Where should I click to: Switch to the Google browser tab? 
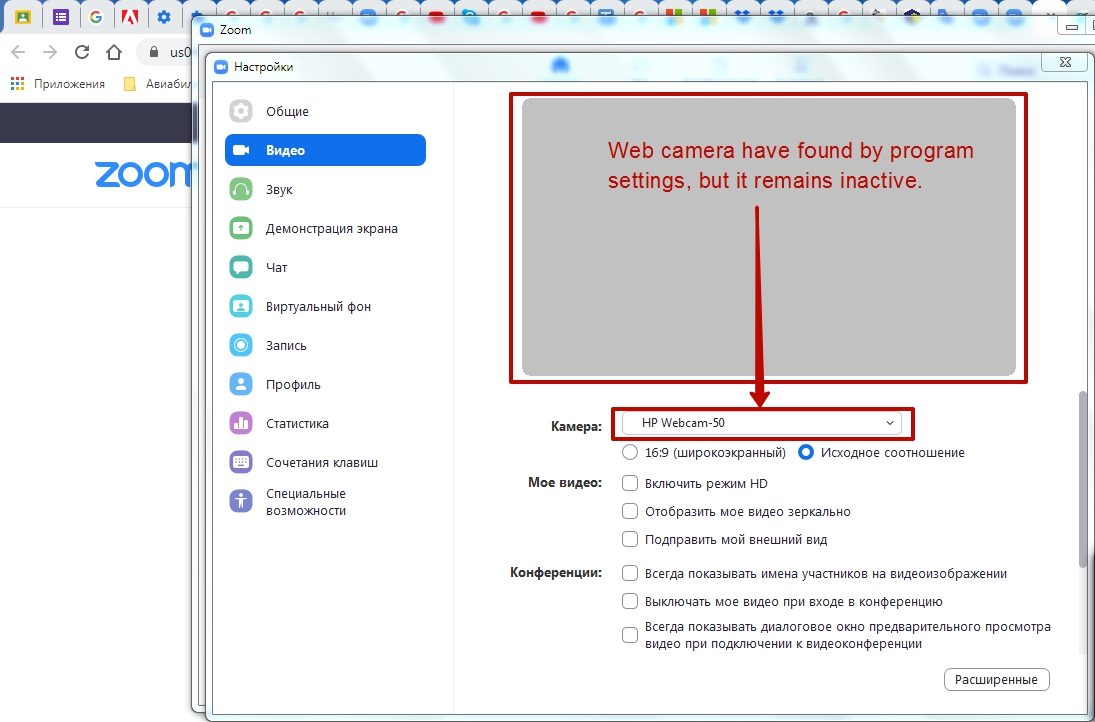[x=96, y=17]
